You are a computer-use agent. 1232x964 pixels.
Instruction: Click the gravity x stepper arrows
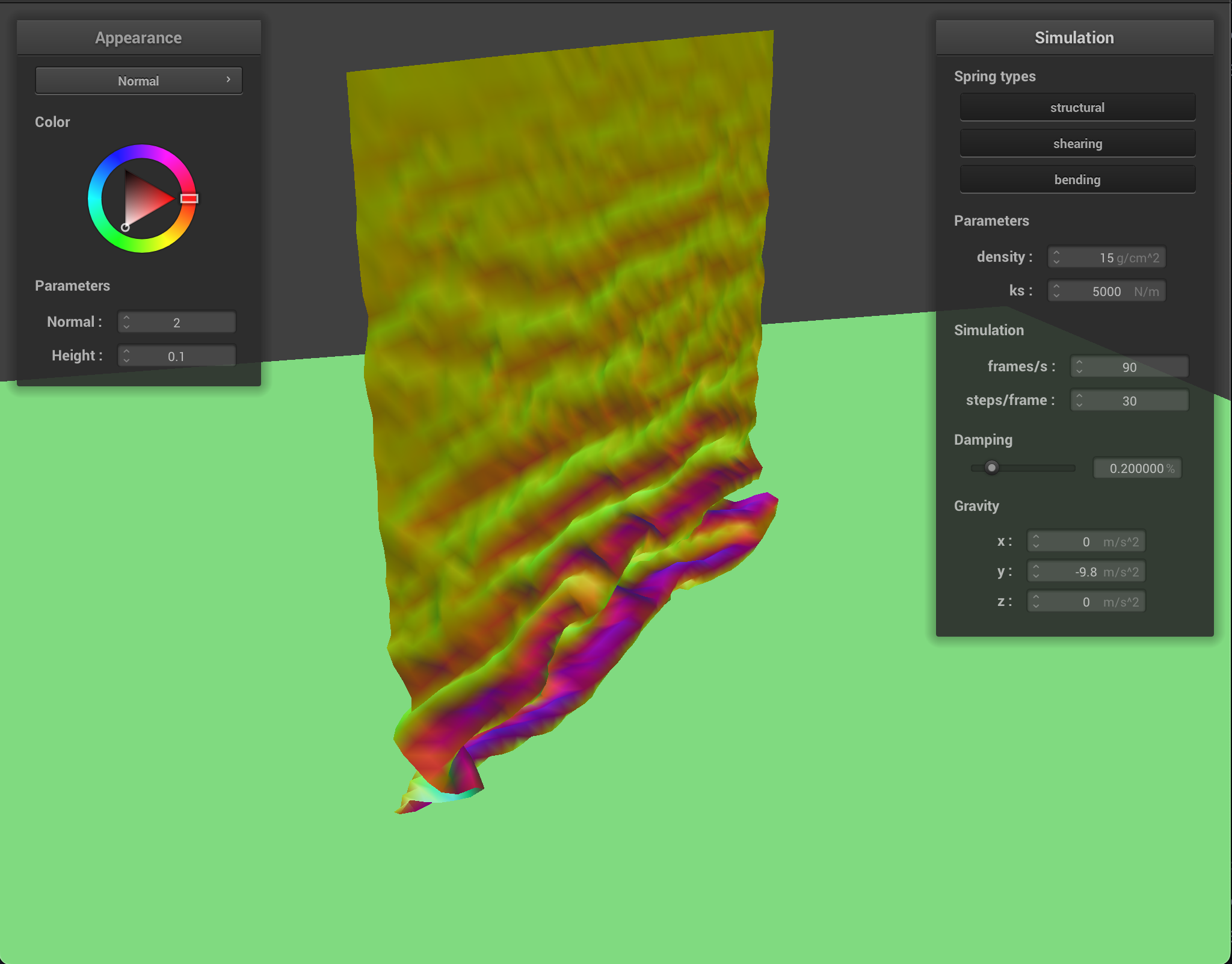tap(1036, 541)
